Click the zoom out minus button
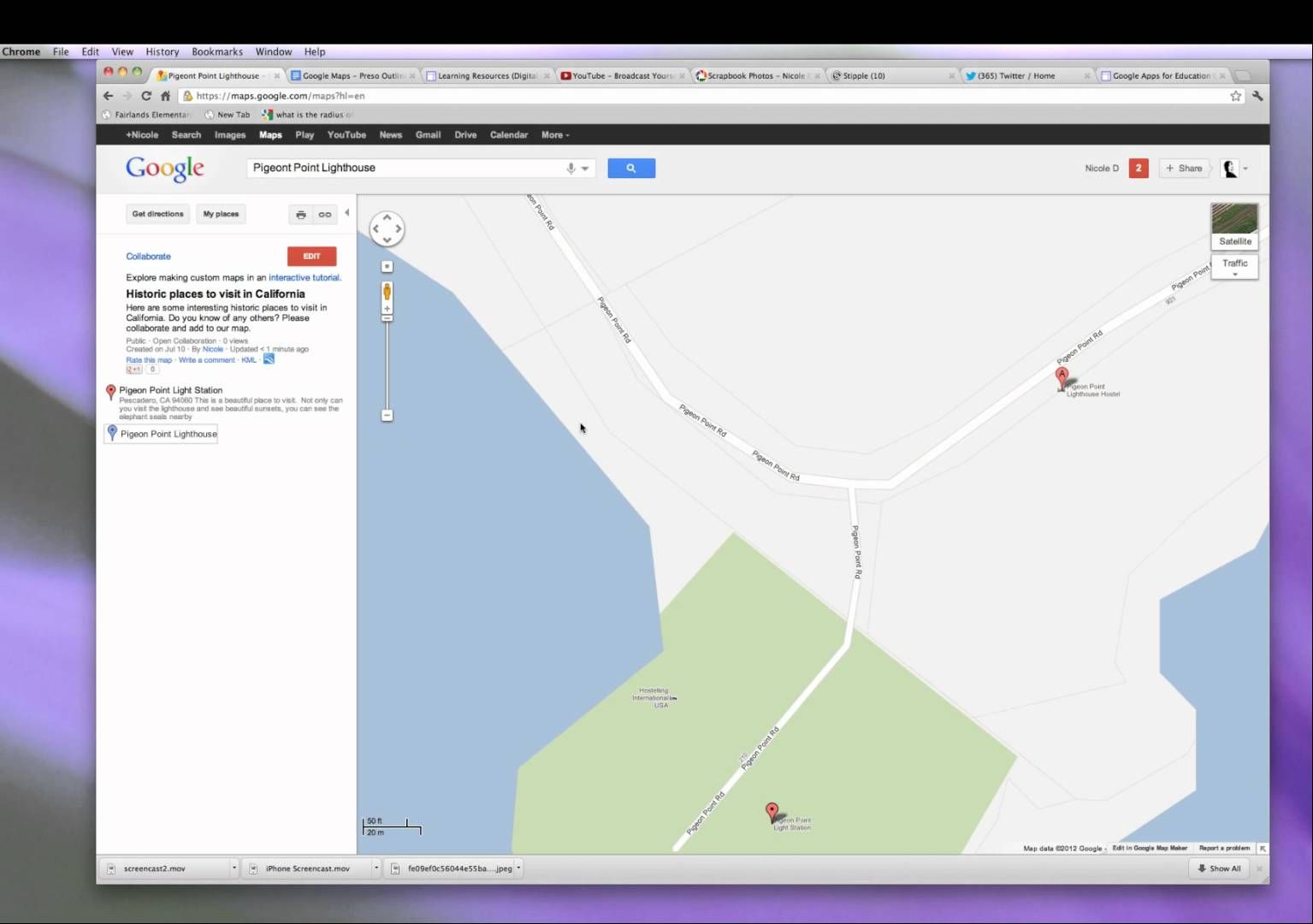The width and height of the screenshot is (1313, 924). point(387,415)
